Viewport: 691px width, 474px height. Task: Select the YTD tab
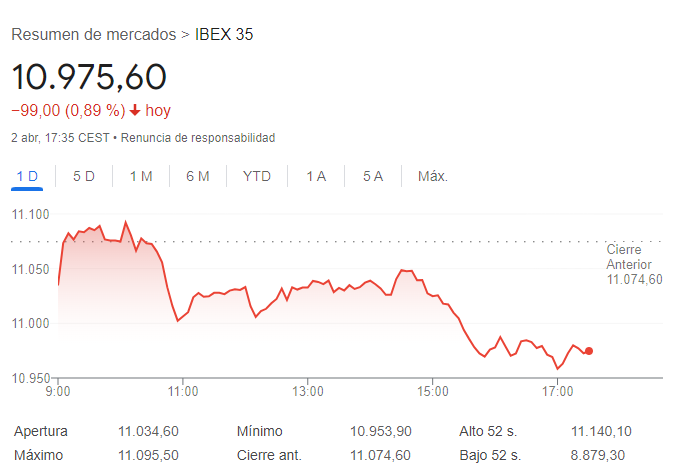[x=256, y=177]
